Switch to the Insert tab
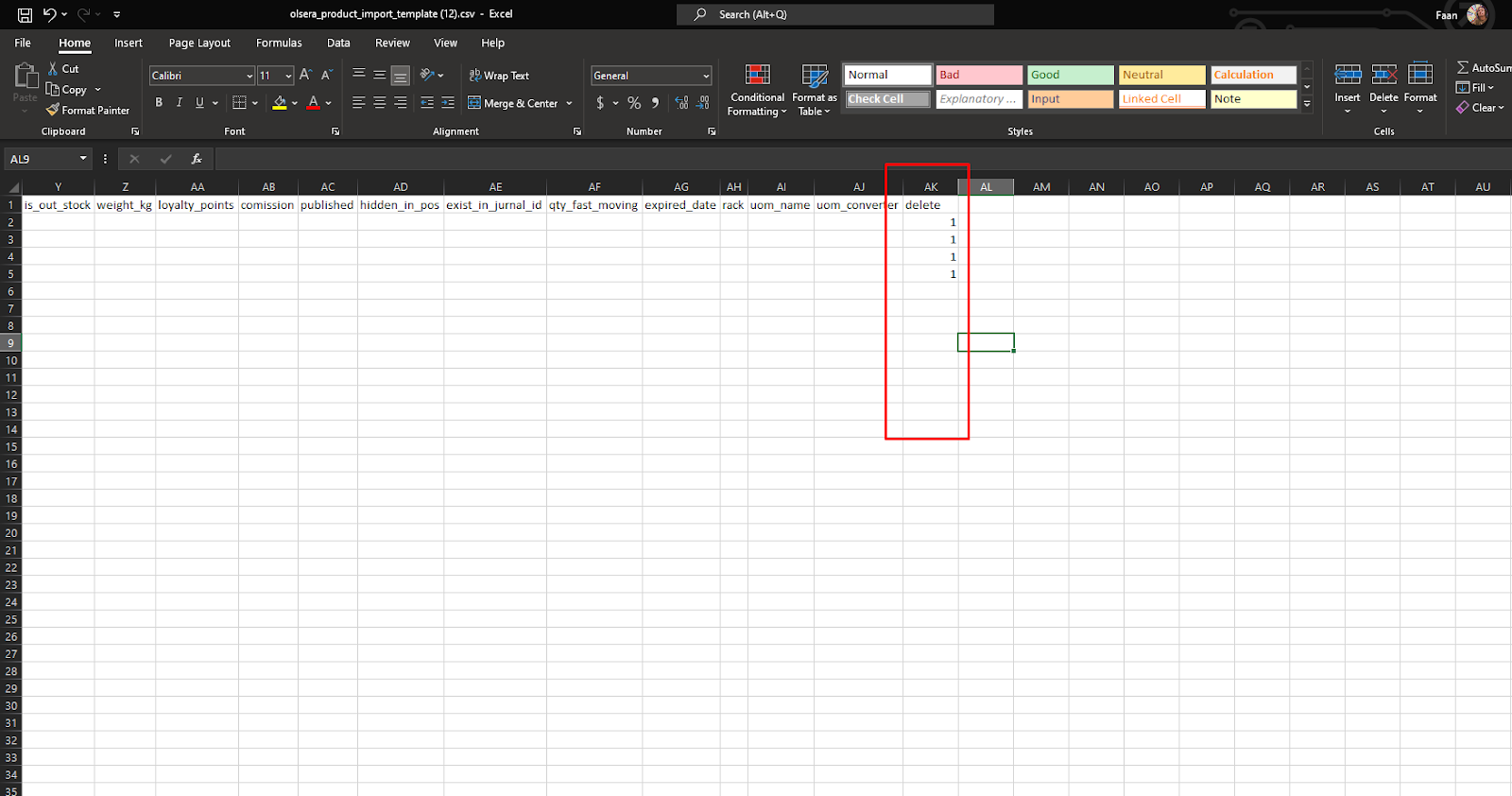Image resolution: width=1512 pixels, height=796 pixels. pyautogui.click(x=129, y=43)
